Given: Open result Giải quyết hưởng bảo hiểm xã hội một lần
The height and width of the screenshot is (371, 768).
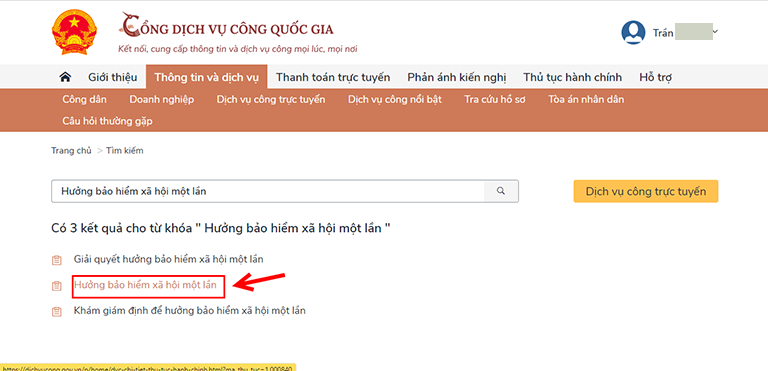Looking at the screenshot, I should (x=168, y=259).
